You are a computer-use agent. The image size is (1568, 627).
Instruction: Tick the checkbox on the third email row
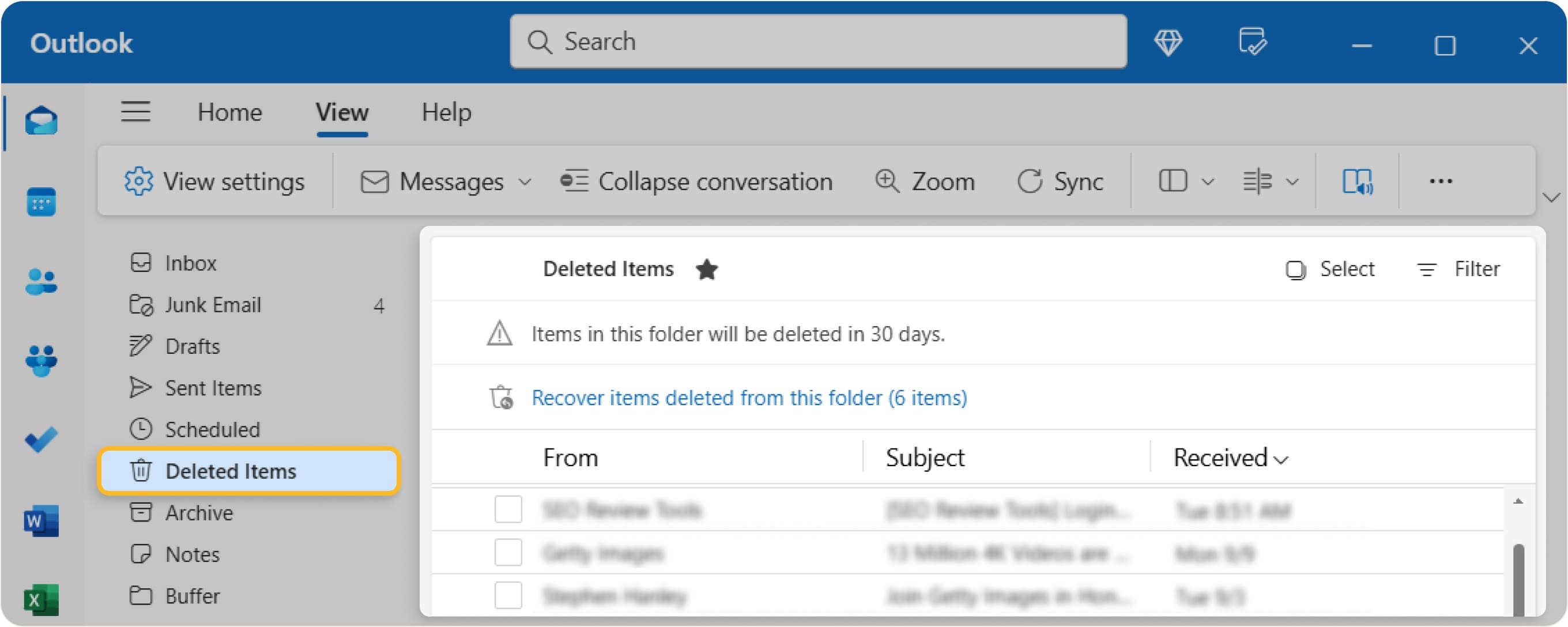pyautogui.click(x=508, y=595)
